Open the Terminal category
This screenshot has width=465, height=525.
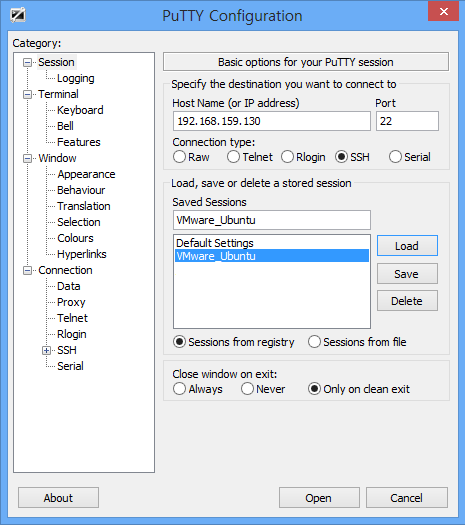point(58,94)
